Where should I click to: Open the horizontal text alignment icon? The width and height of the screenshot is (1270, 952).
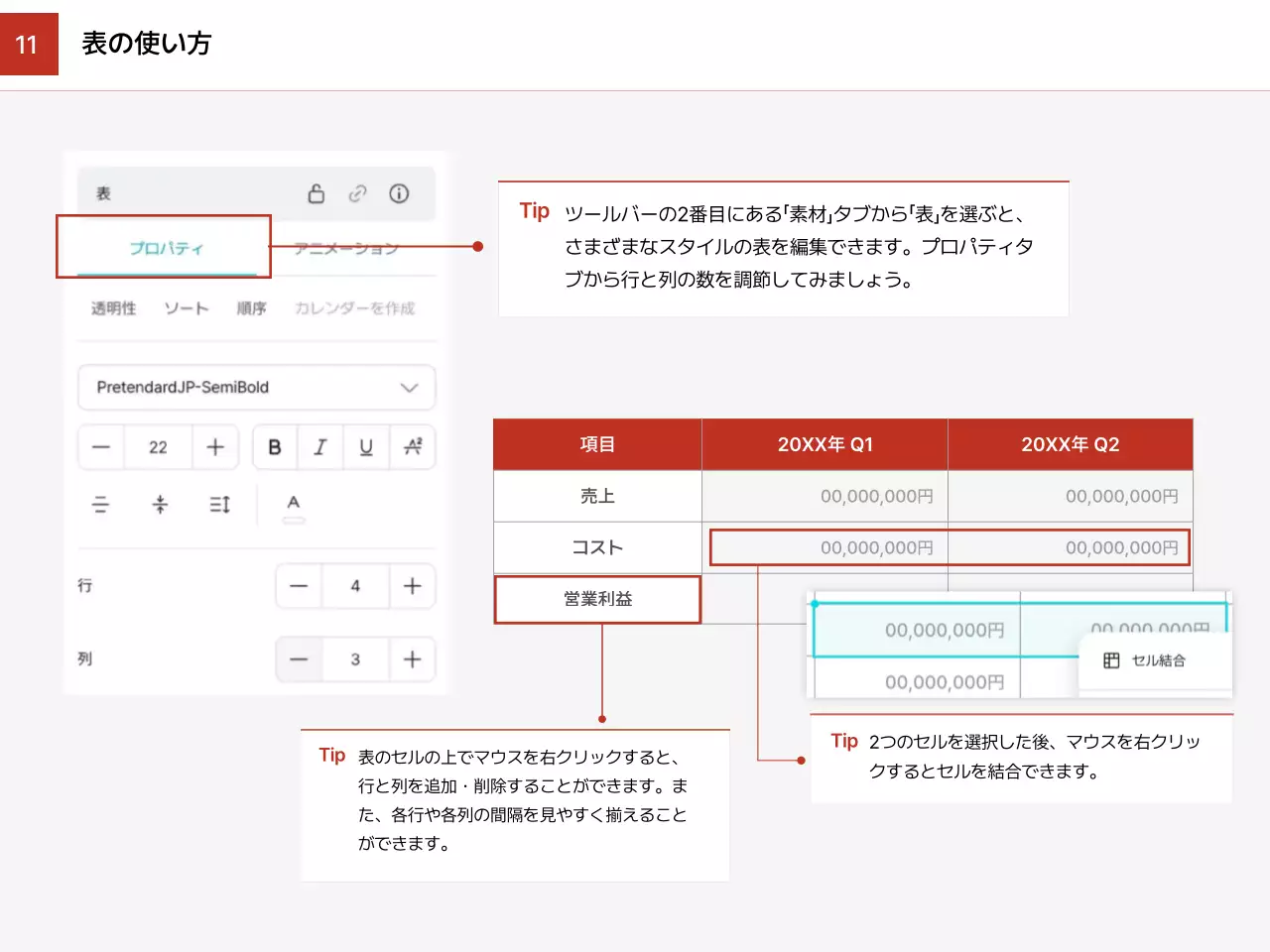(x=100, y=505)
